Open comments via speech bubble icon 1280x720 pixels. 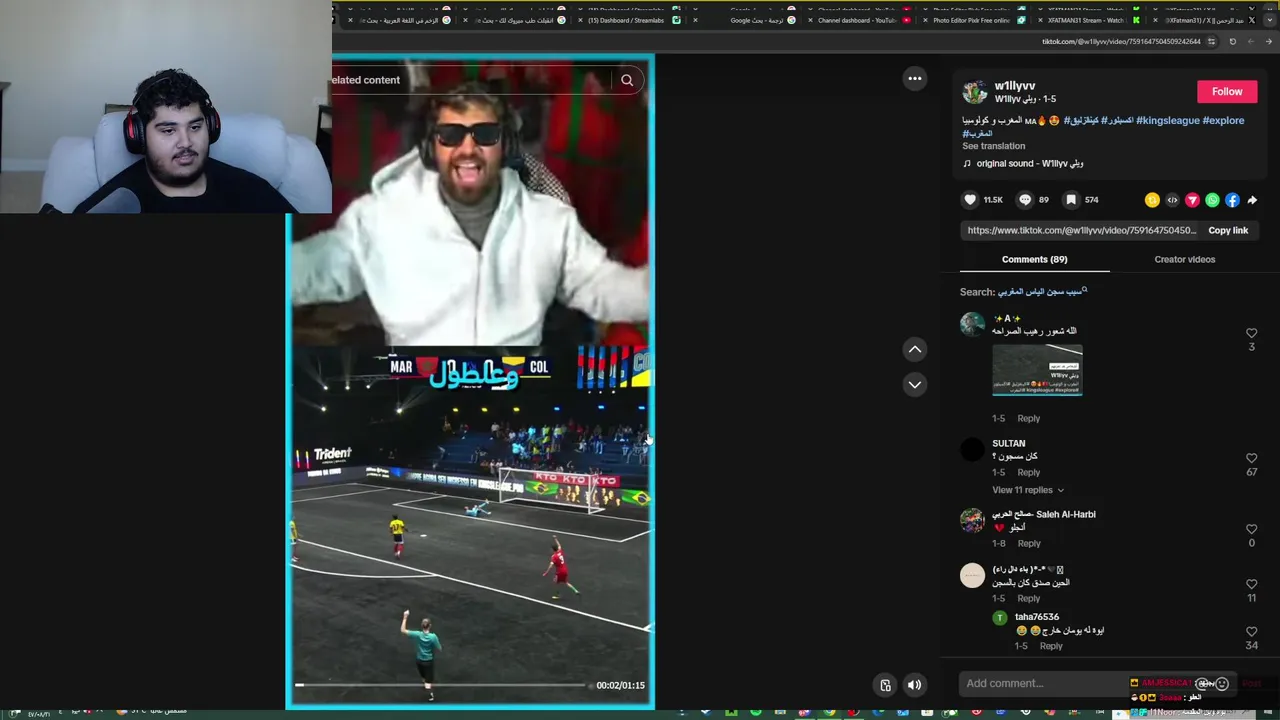1025,199
